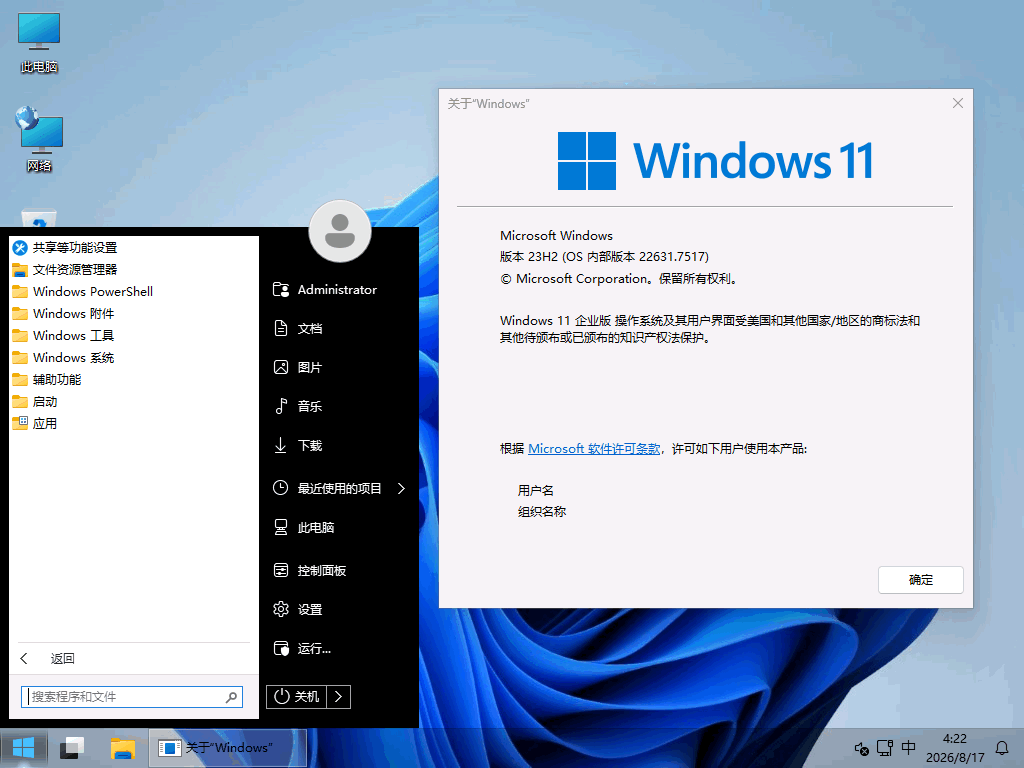Viewport: 1024px width, 768px height.
Task: Click the 设置 gear icon
Action: tap(281, 609)
